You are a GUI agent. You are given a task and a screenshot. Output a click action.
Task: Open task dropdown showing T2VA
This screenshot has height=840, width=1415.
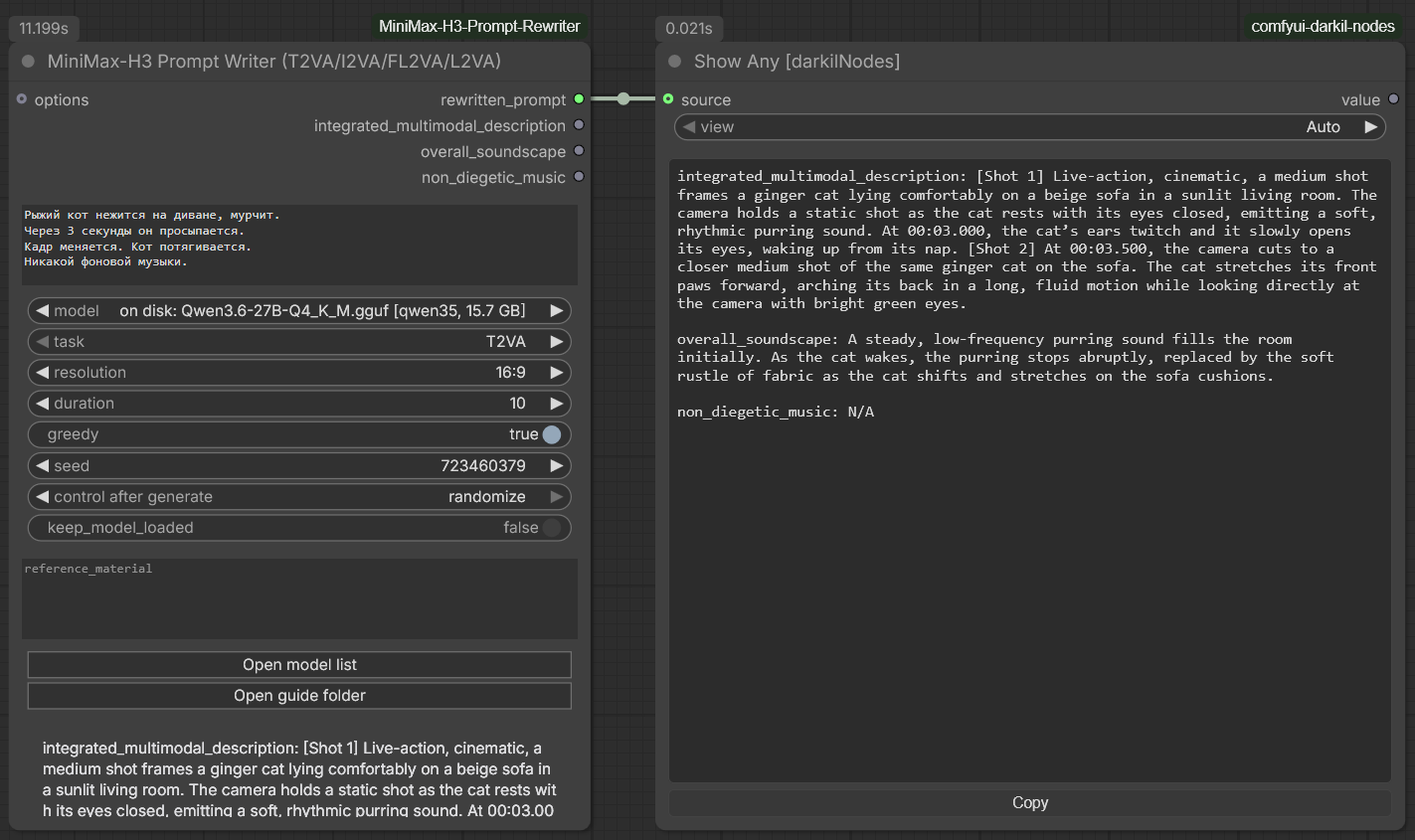click(x=299, y=341)
